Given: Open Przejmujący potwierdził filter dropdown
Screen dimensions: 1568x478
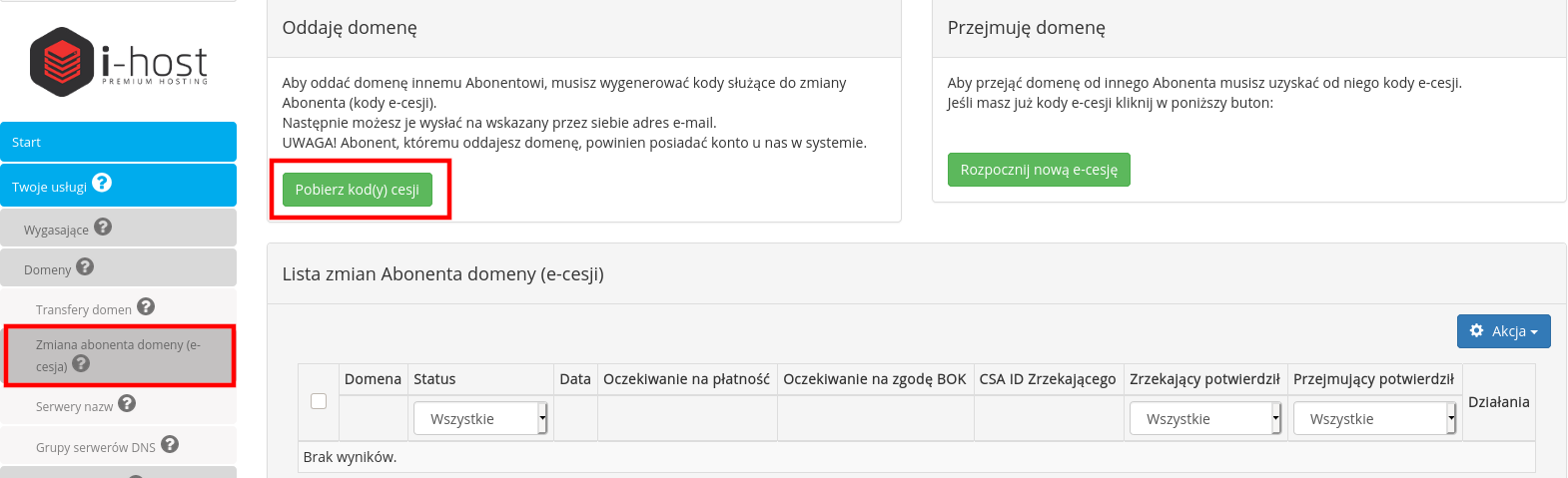Looking at the screenshot, I should (1374, 419).
